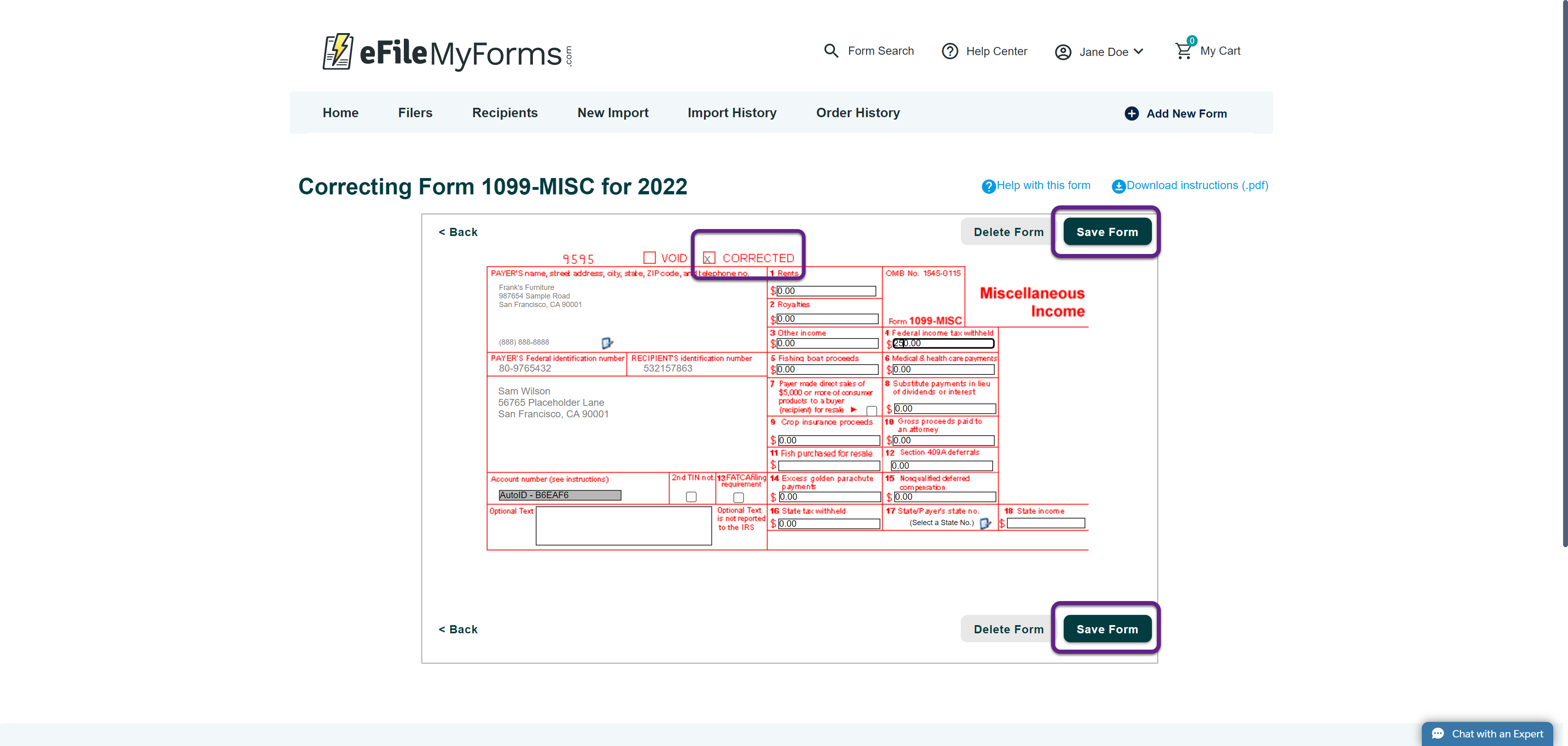Click the user account person icon

click(1063, 50)
